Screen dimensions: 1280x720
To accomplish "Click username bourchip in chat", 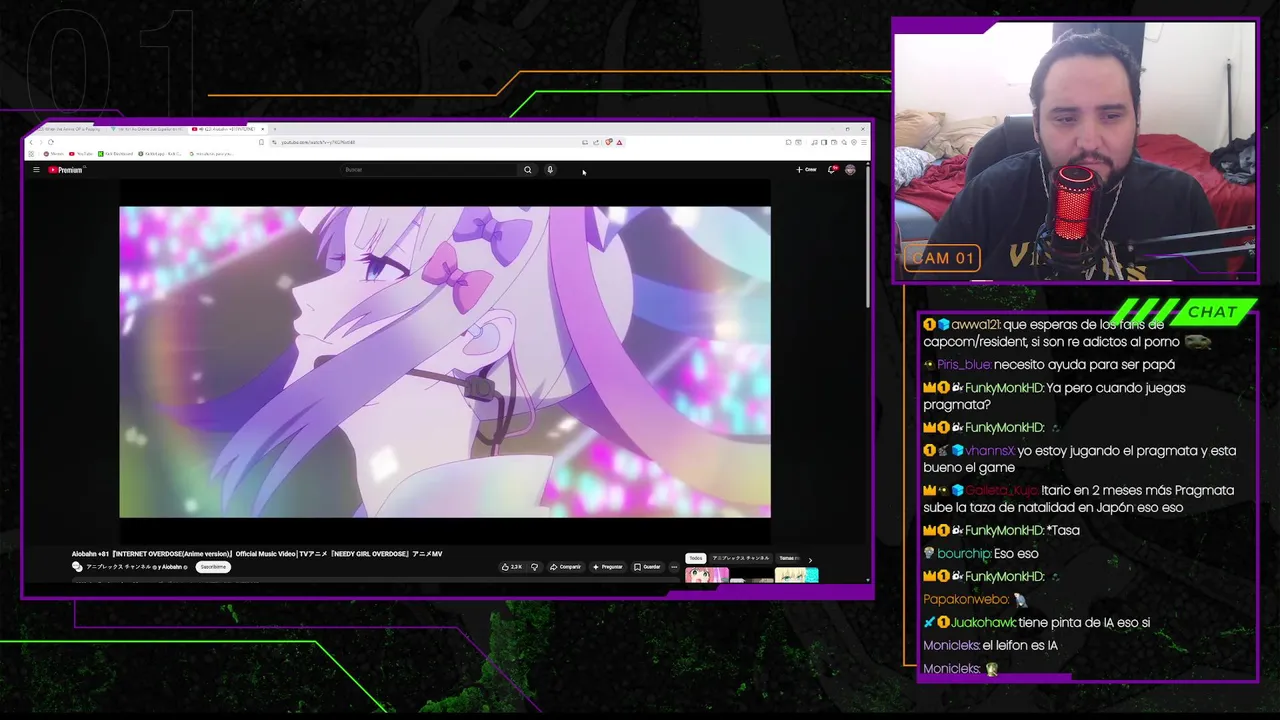I will (x=963, y=554).
